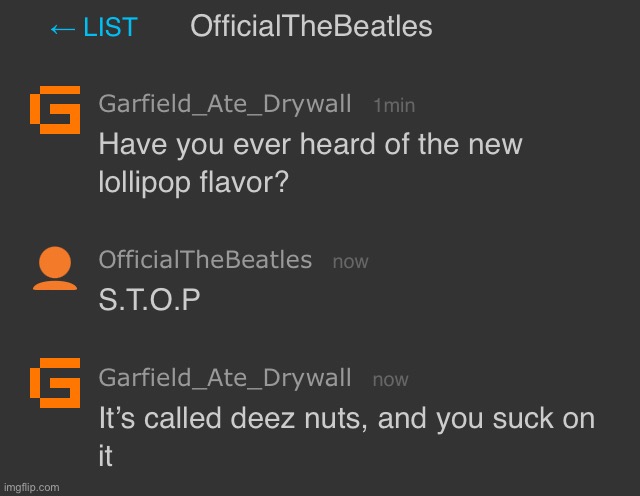640x496 pixels.
Task: Select Garfield_Ate_Drywall username on the bottom message
Action: tap(225, 377)
